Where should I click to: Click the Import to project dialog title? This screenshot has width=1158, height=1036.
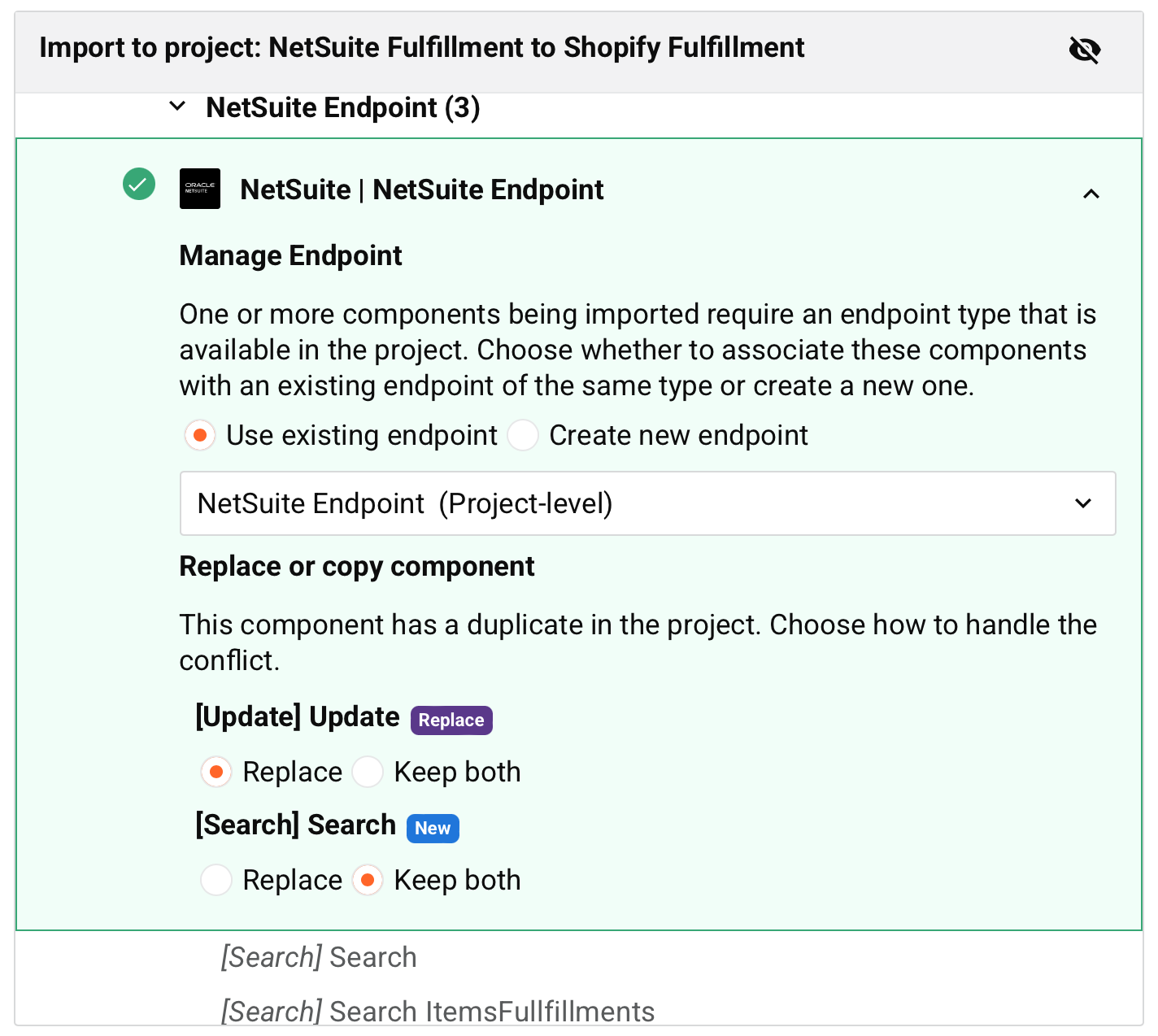point(421,48)
